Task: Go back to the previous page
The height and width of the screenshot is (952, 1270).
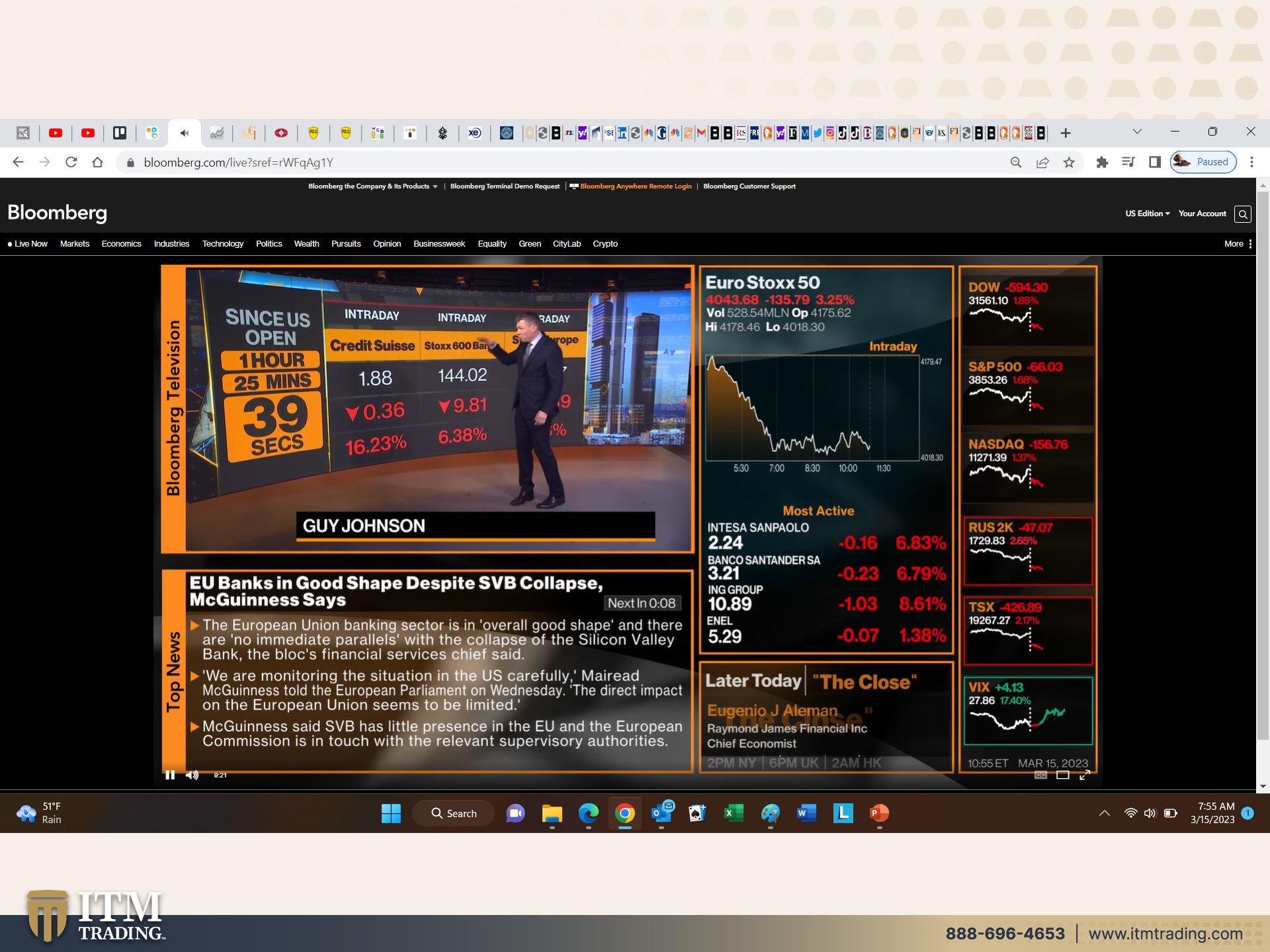Action: point(18,162)
